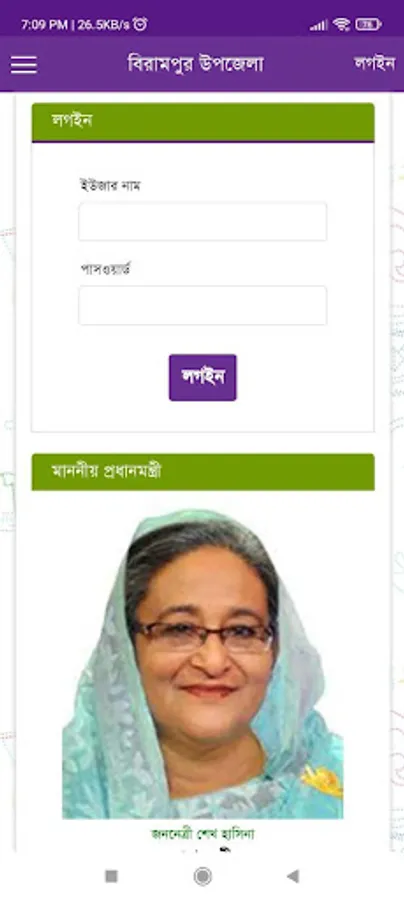This screenshot has height=900, width=404.
Task: Open recent apps with square button
Action: [111, 876]
